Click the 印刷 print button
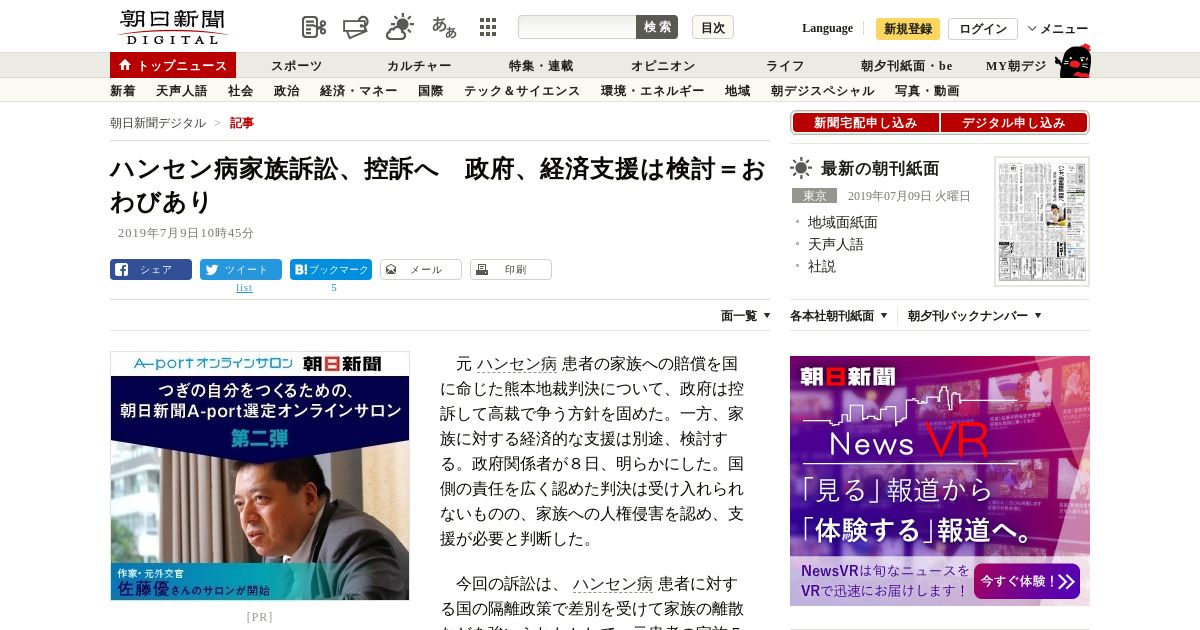1200x630 pixels. (511, 270)
